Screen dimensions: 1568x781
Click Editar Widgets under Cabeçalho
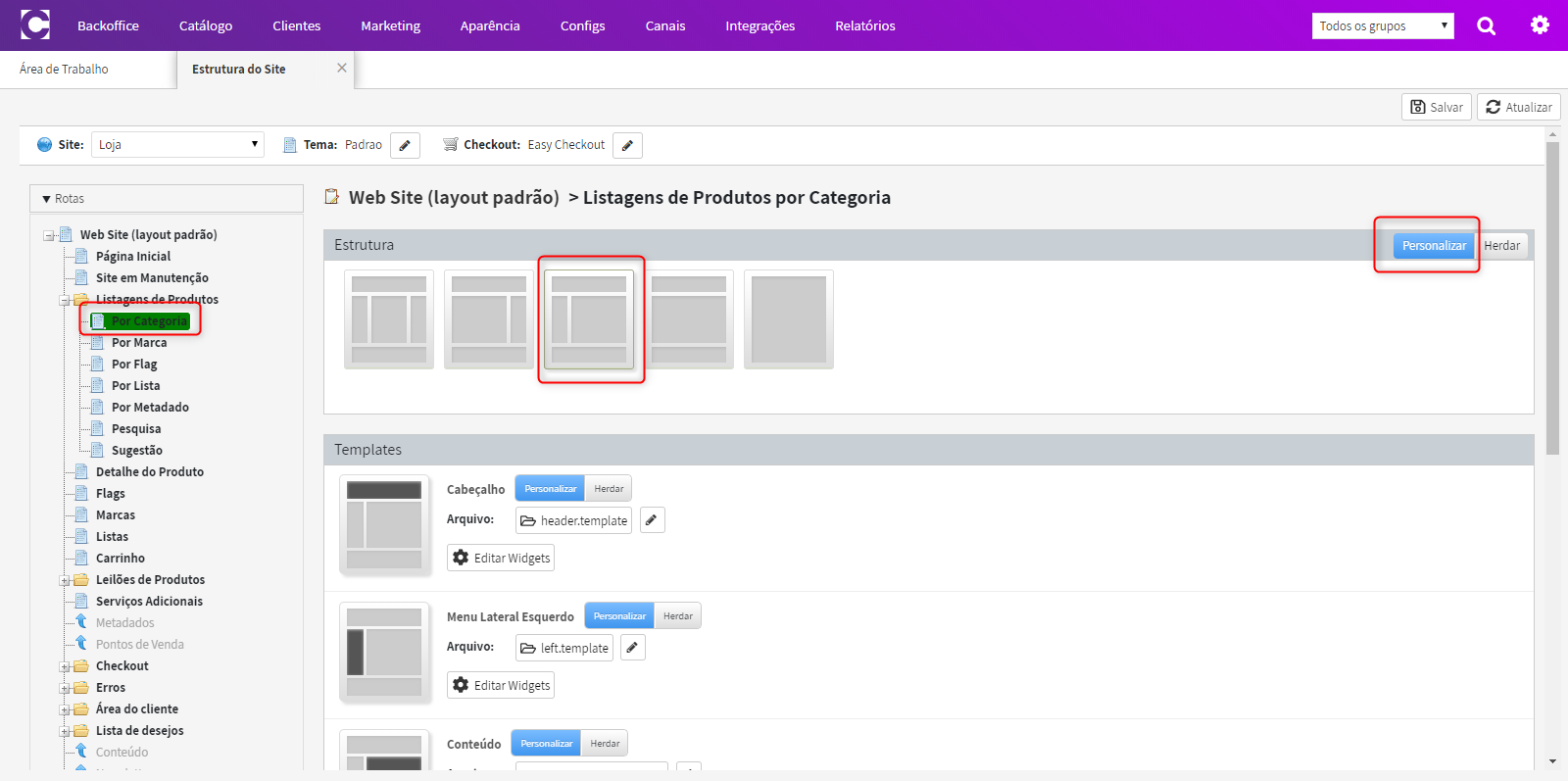click(x=501, y=558)
